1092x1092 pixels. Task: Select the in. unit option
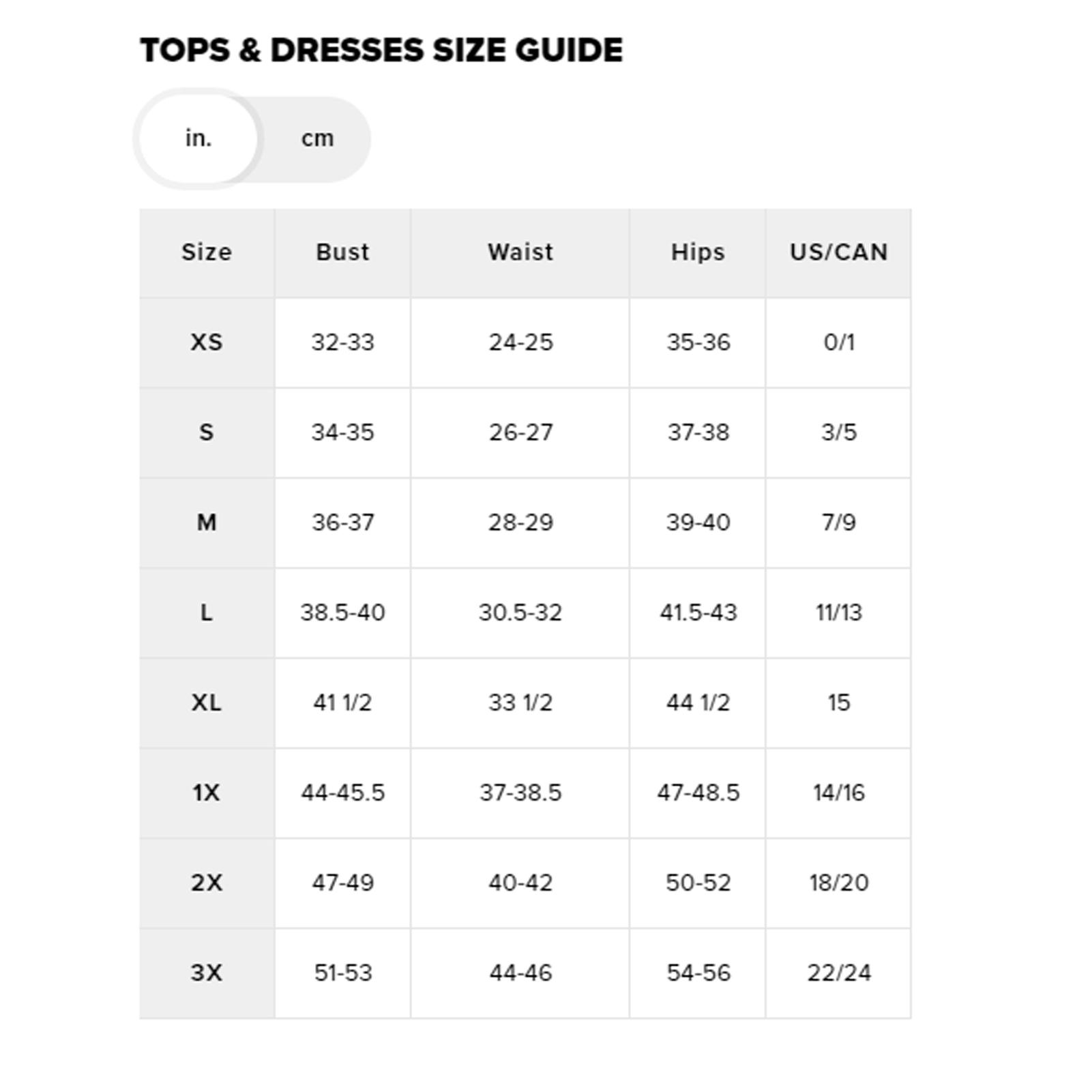198,138
